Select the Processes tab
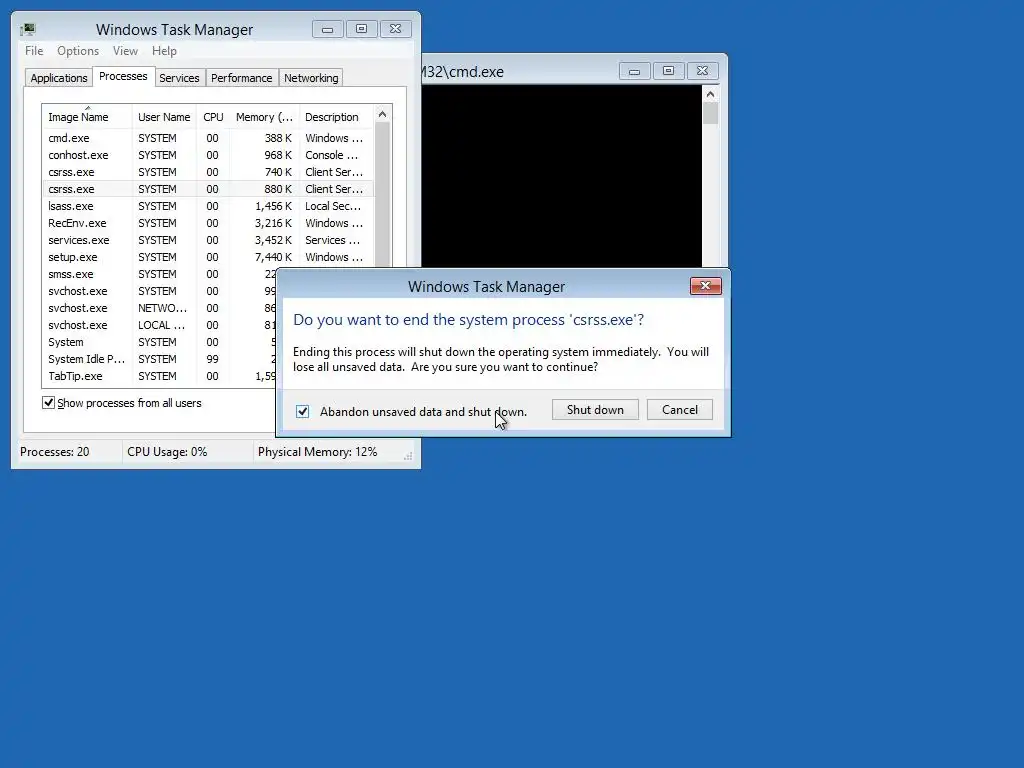 tap(123, 76)
